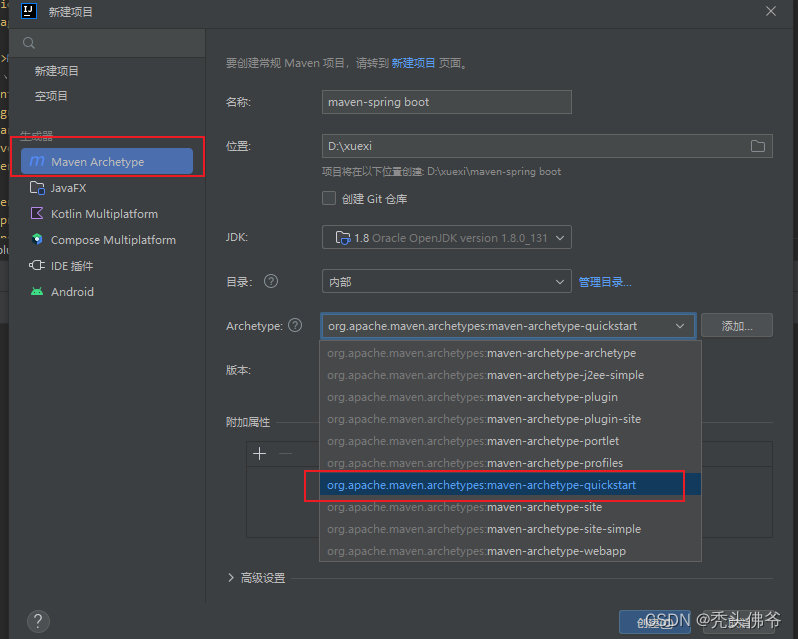
Task: Collapse the Archetype combo box arrow
Action: [680, 326]
